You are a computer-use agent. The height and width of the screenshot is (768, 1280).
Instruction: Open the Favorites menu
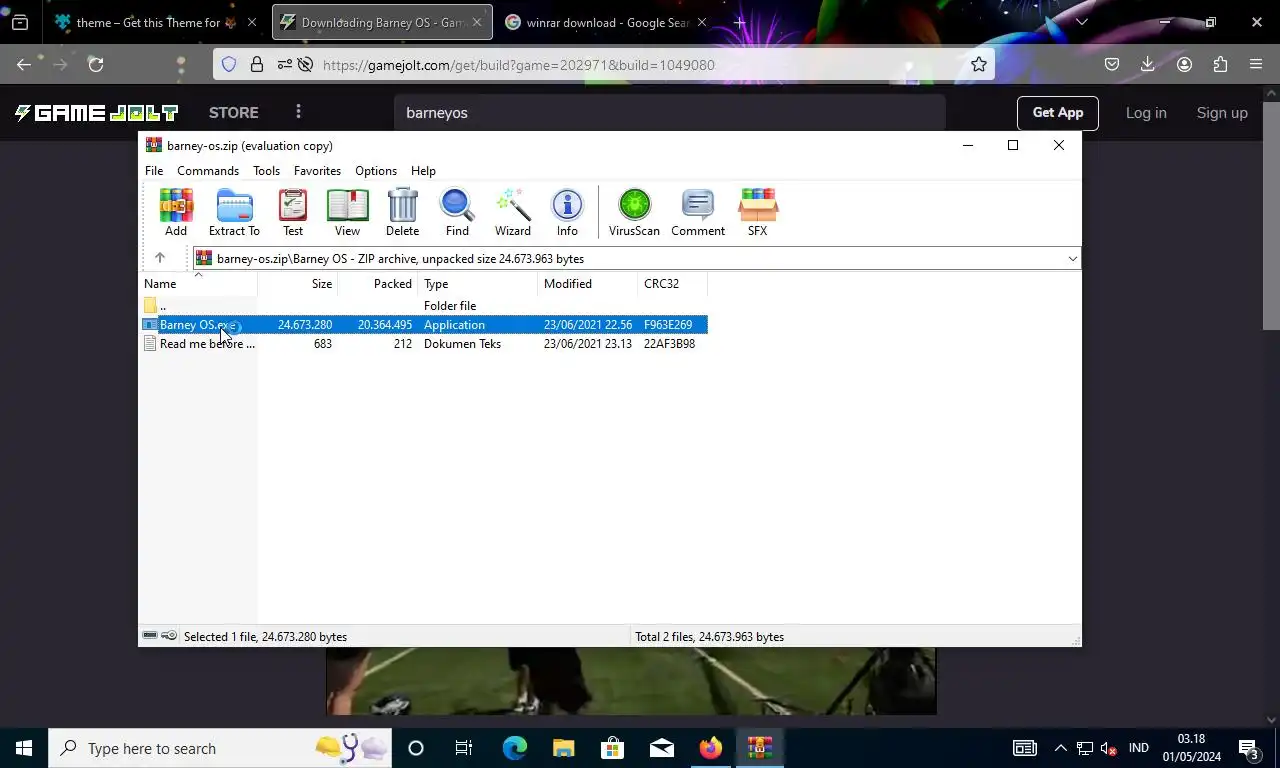tap(317, 171)
